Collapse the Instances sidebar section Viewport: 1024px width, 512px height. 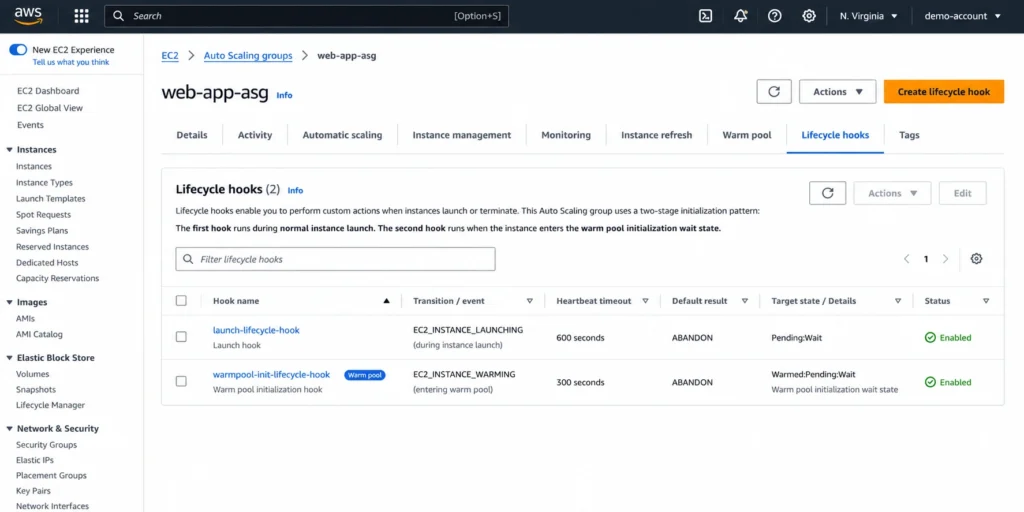tap(9, 150)
